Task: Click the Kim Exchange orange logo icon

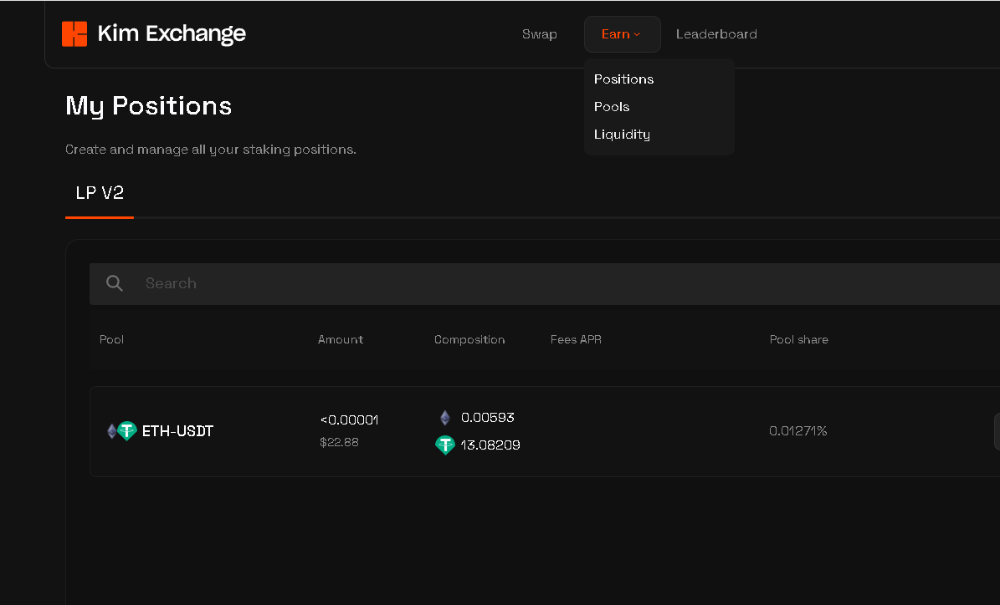Action: click(x=75, y=34)
